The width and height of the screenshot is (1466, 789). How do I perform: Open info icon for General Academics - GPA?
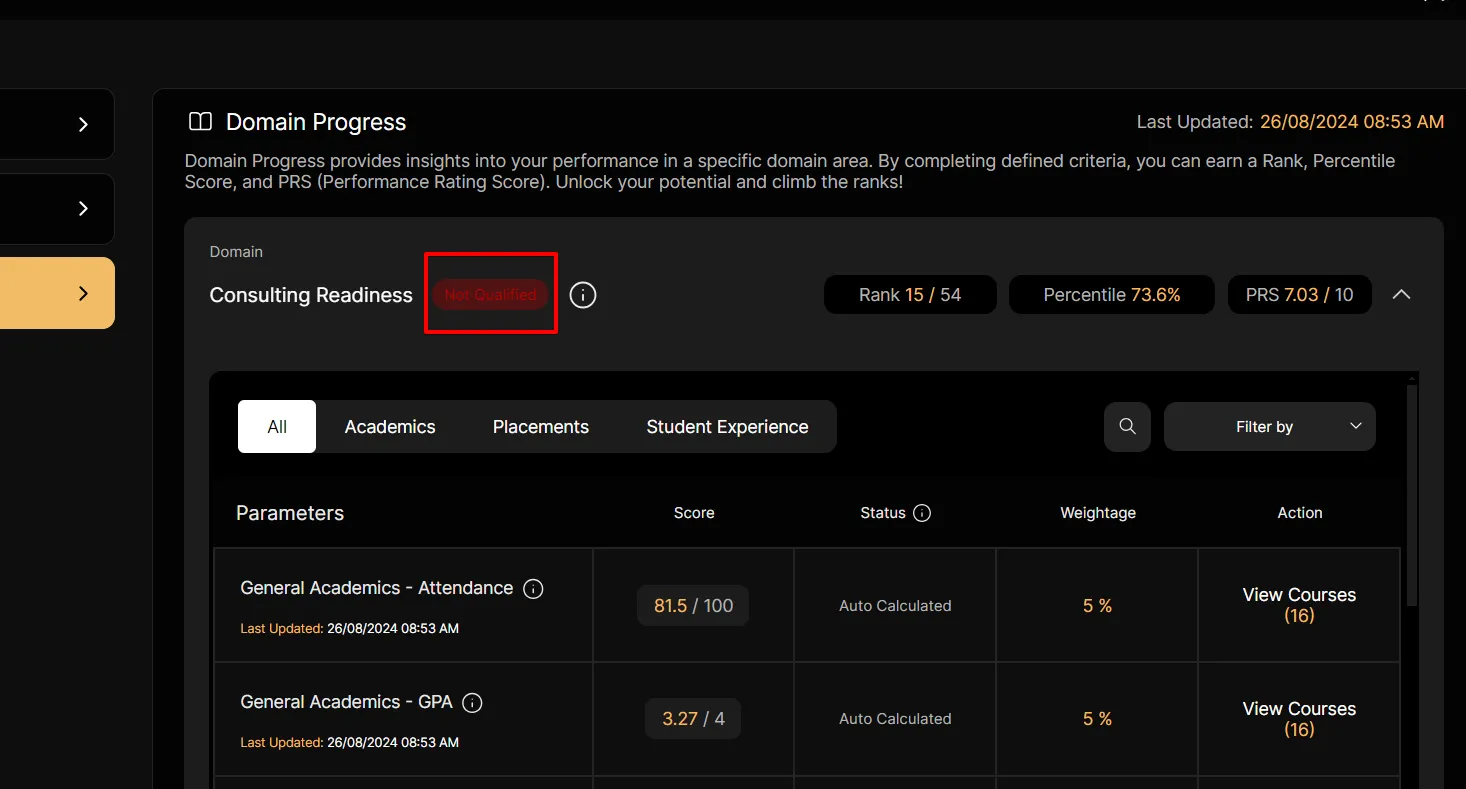473,703
